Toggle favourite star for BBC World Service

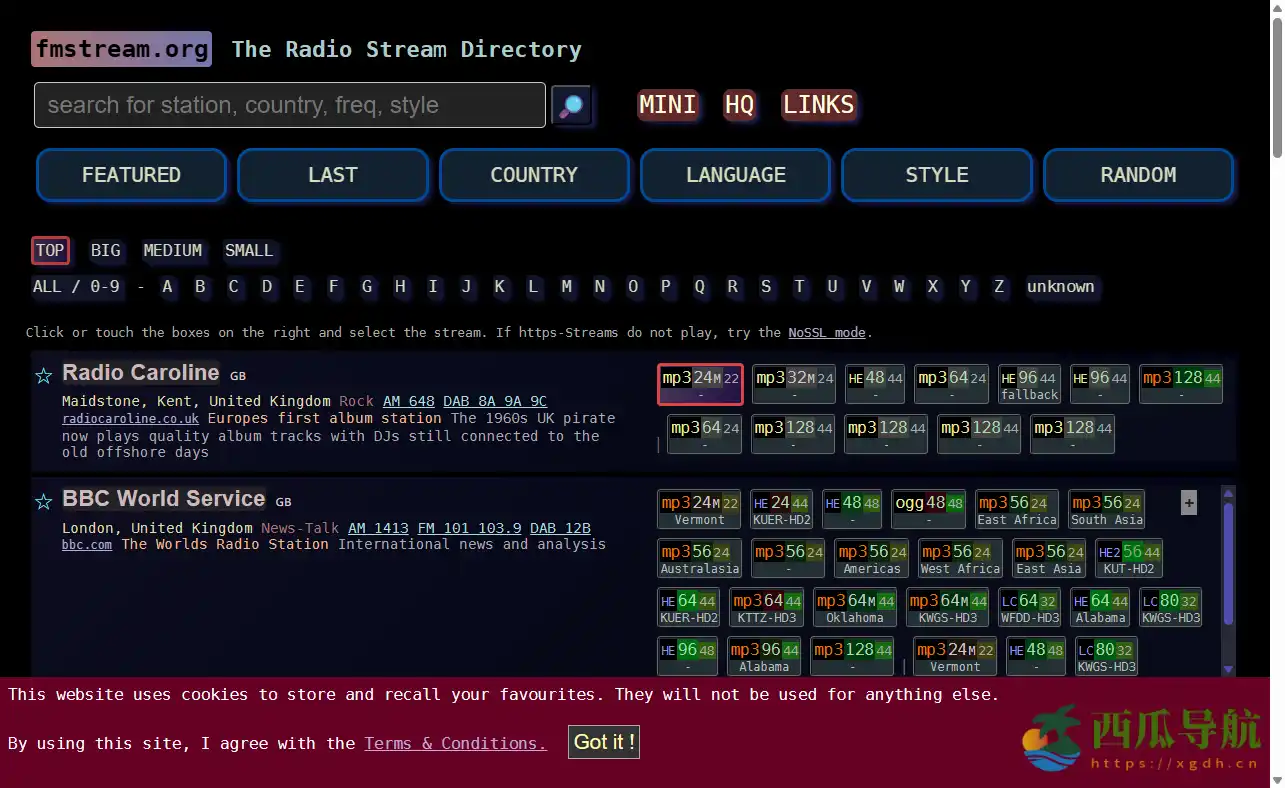click(x=43, y=502)
